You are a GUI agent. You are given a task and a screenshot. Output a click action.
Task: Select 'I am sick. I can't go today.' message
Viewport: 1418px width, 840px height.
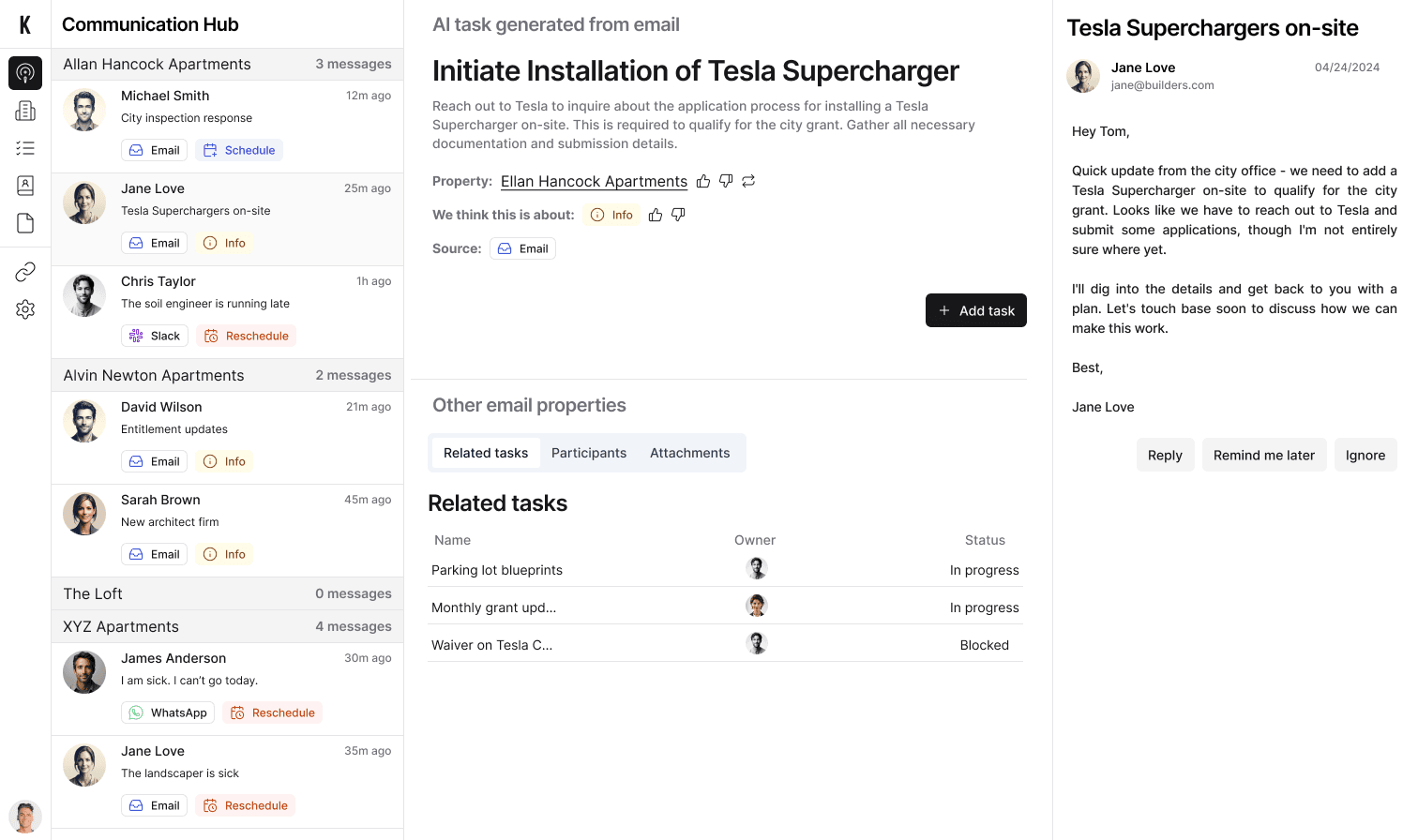(x=189, y=681)
